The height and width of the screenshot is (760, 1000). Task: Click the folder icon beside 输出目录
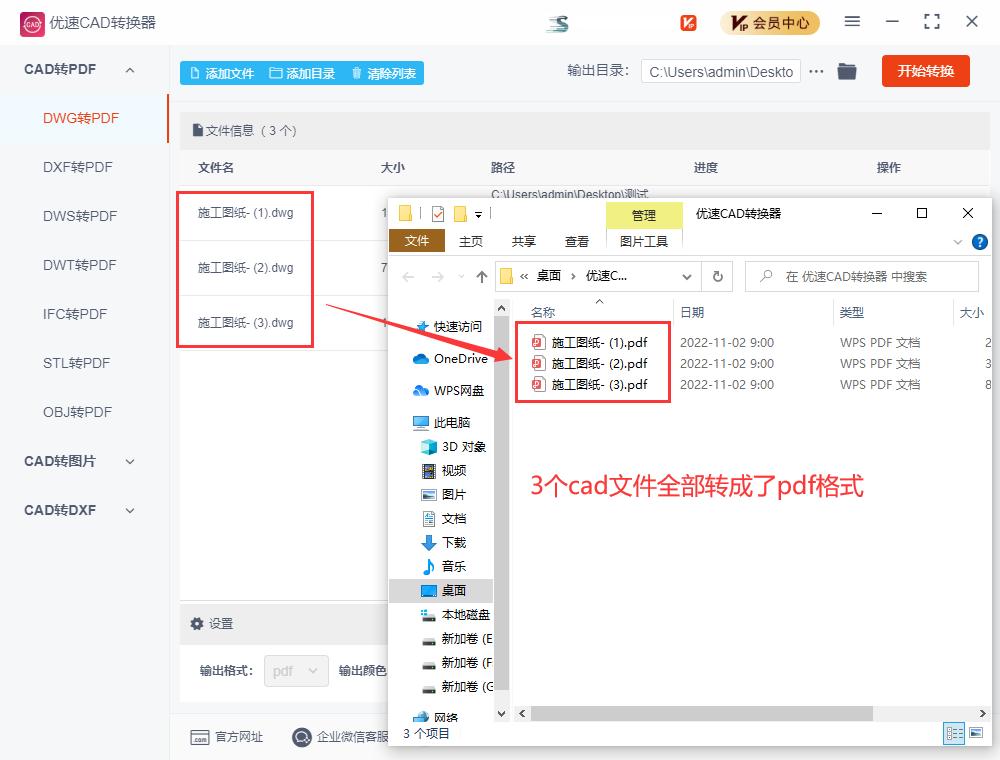(x=847, y=71)
